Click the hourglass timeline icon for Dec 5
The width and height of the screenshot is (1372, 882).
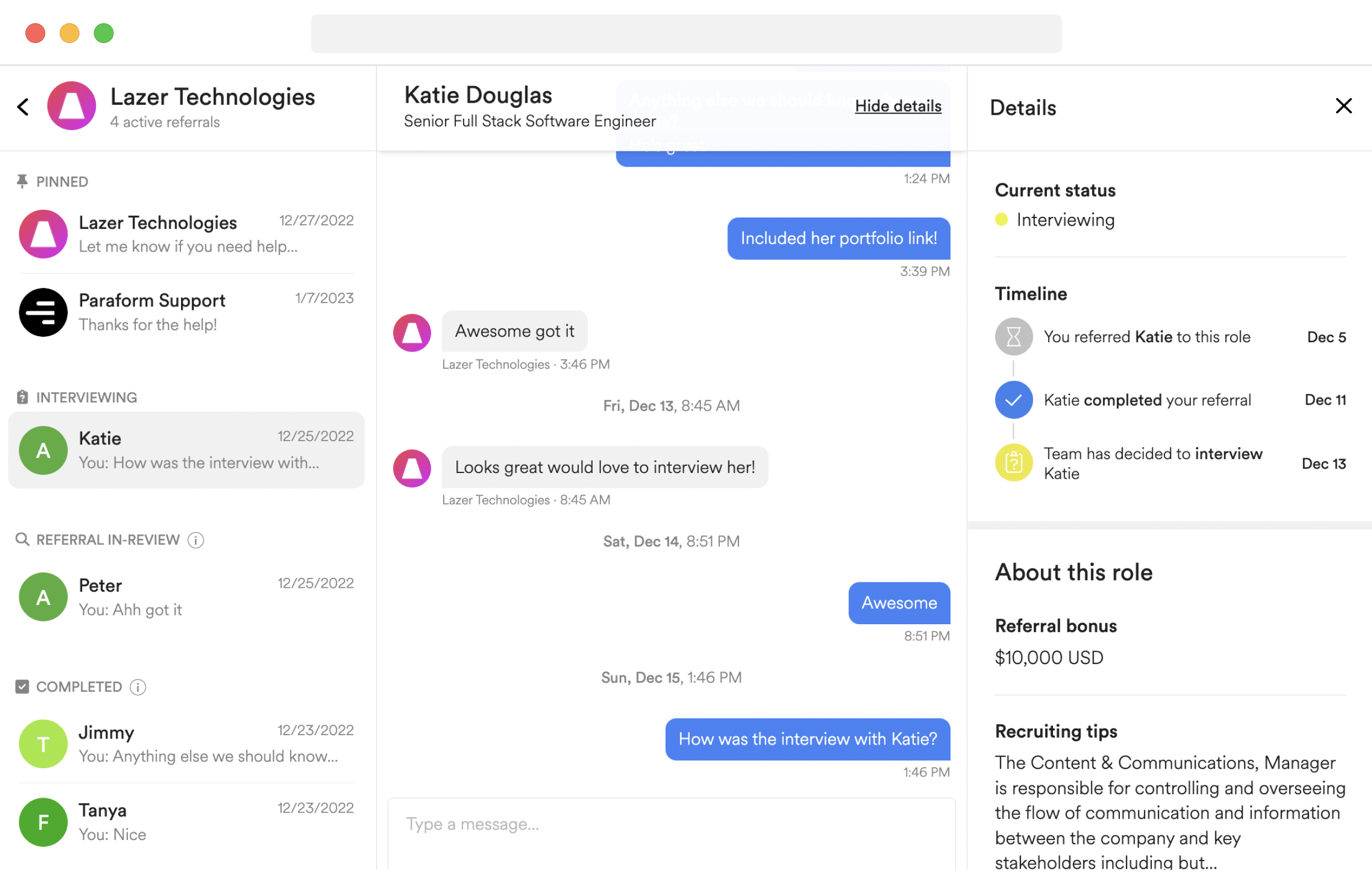[1013, 337]
